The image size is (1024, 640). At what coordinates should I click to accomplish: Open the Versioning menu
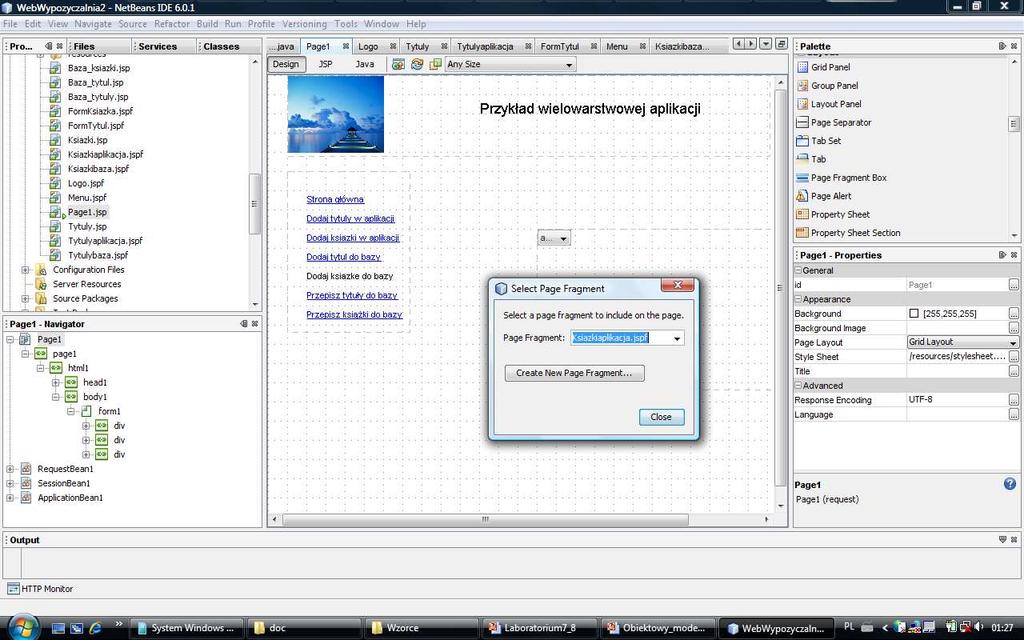pos(304,24)
